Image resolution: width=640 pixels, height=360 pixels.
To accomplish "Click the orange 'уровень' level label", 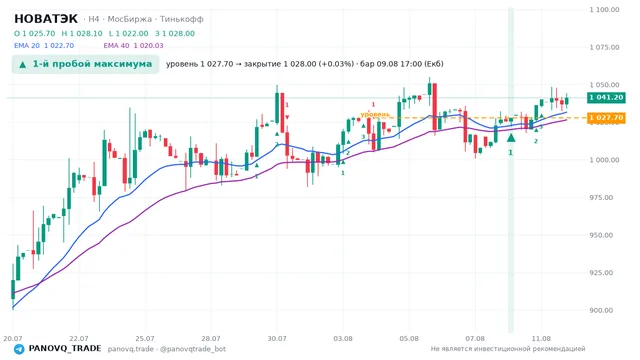I will [375, 114].
